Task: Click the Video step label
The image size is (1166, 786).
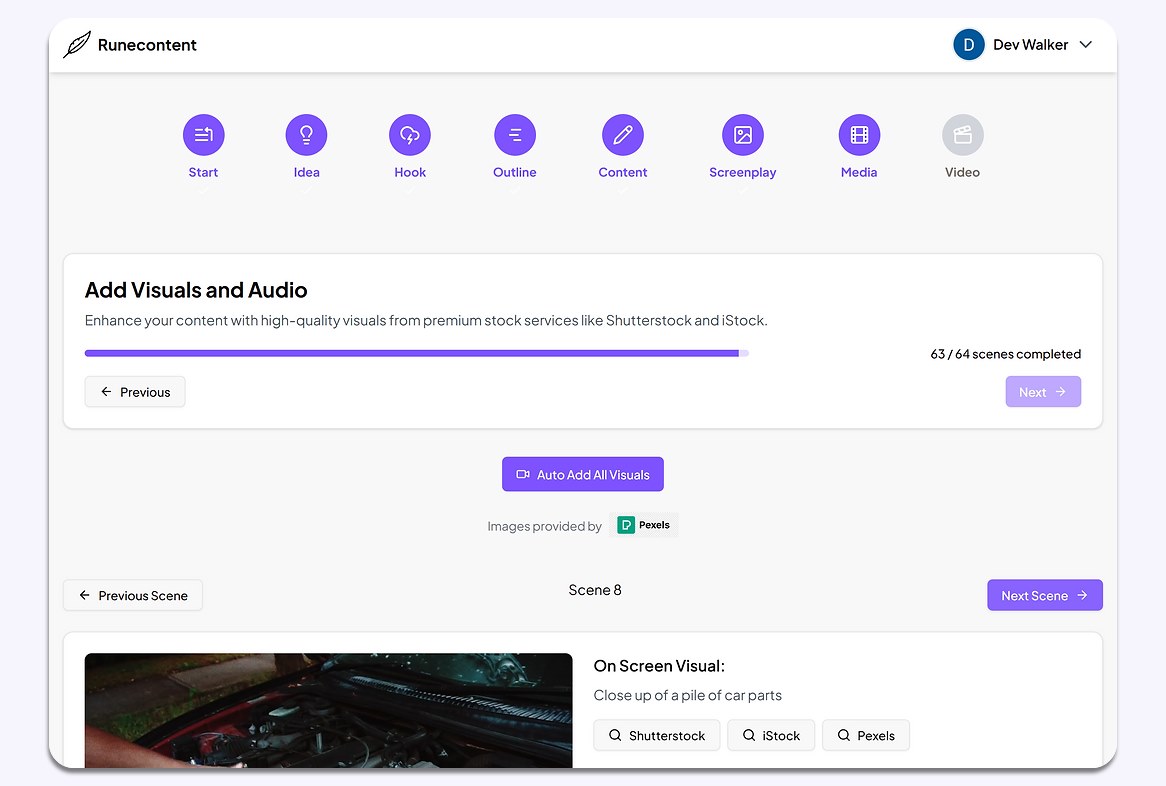Action: pyautogui.click(x=962, y=173)
